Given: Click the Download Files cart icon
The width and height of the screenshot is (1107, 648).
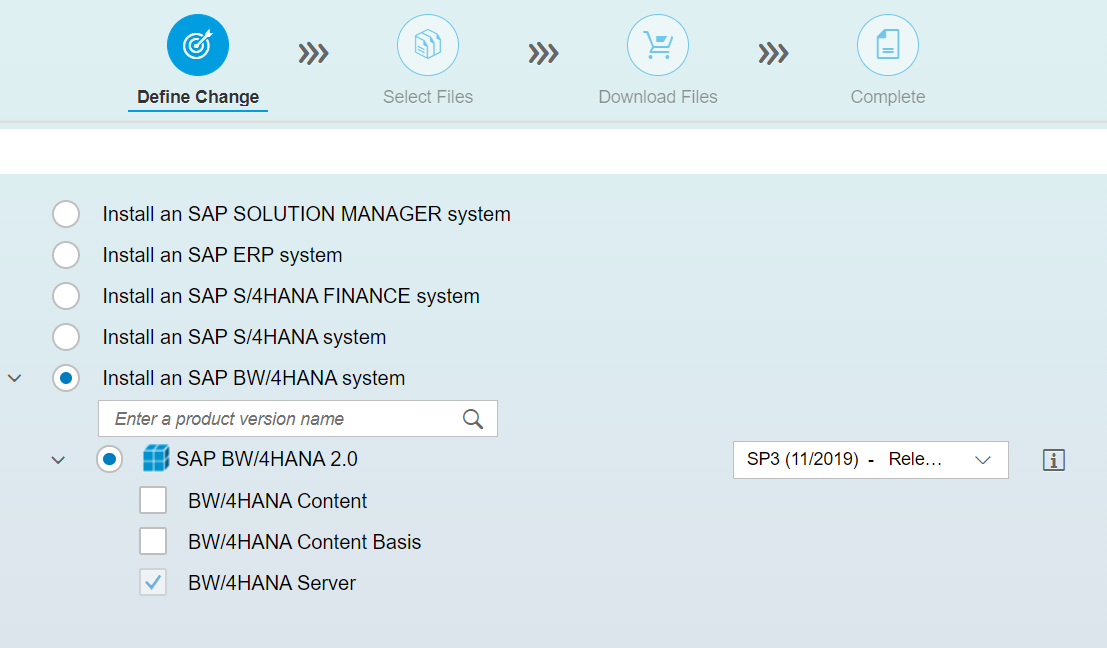Looking at the screenshot, I should [x=658, y=45].
